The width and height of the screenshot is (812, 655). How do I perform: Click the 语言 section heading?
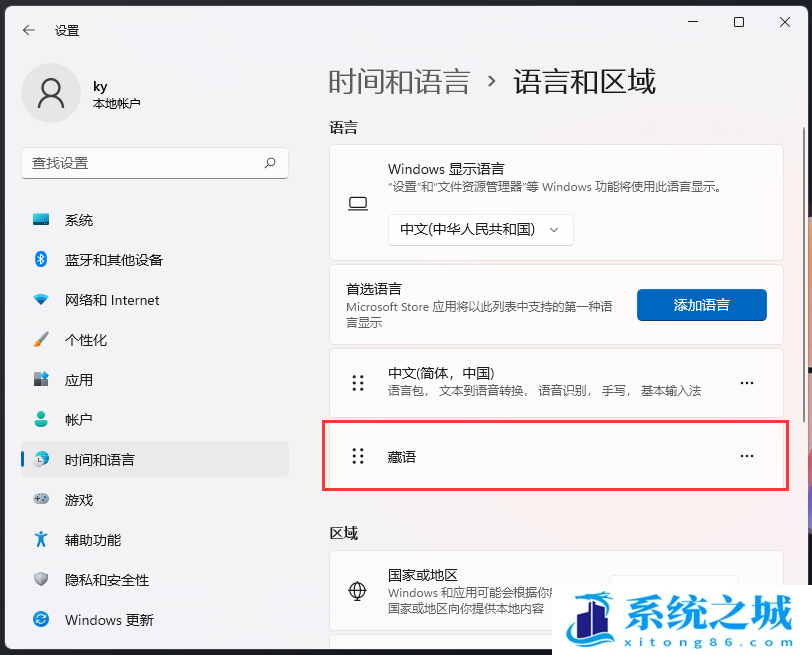point(343,127)
